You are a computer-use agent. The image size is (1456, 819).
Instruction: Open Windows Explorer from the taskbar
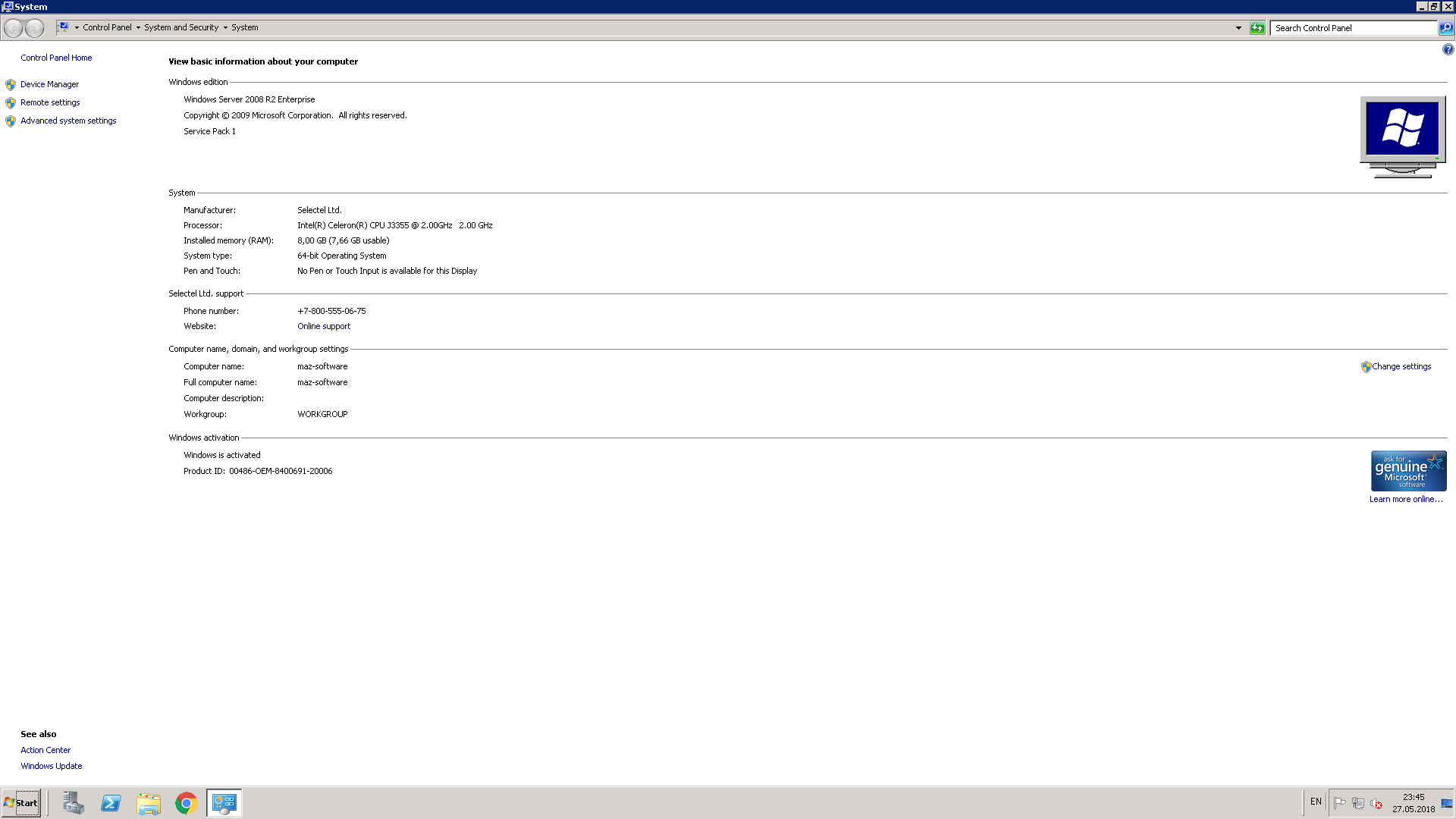tap(149, 802)
